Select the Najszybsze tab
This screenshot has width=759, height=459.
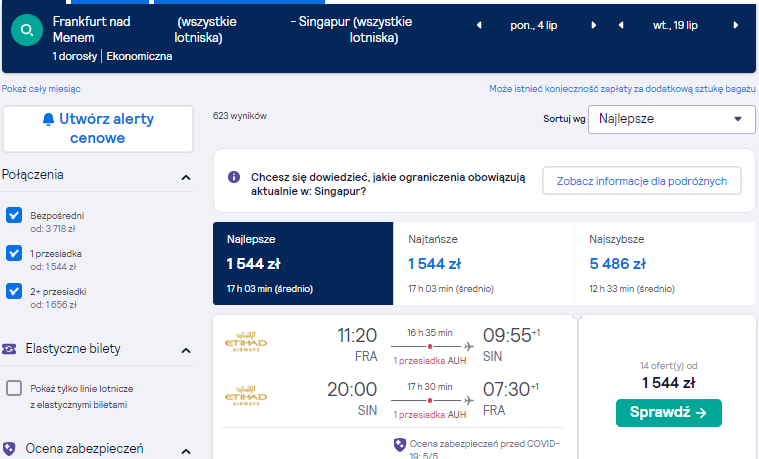665,263
